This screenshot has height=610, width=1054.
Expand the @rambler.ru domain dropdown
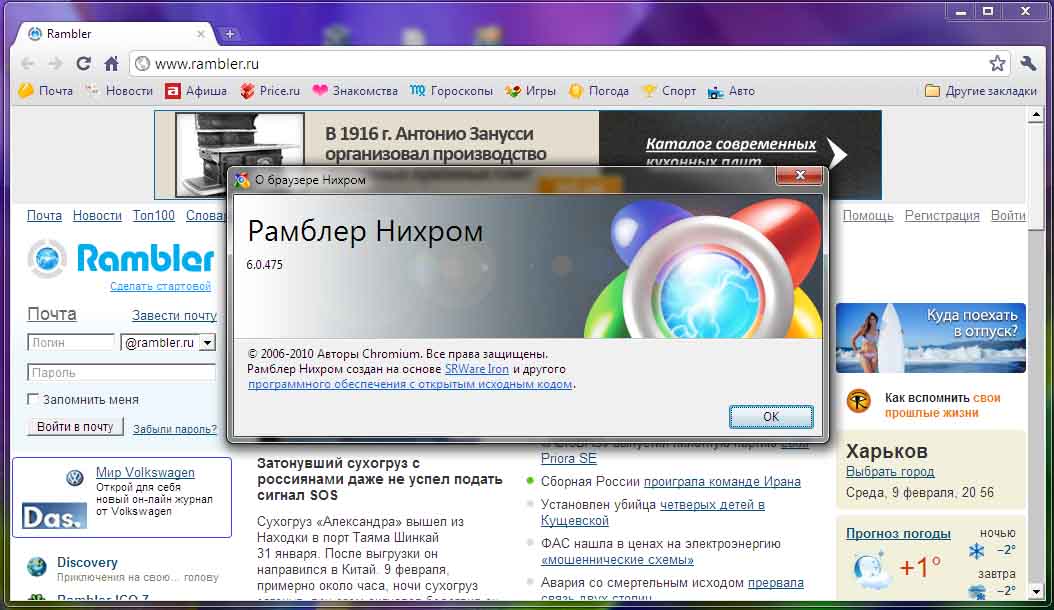click(x=208, y=342)
